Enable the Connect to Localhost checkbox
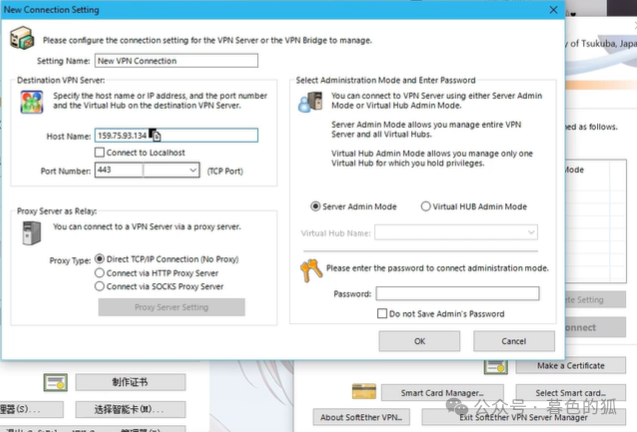The height and width of the screenshot is (432, 637). point(99,152)
